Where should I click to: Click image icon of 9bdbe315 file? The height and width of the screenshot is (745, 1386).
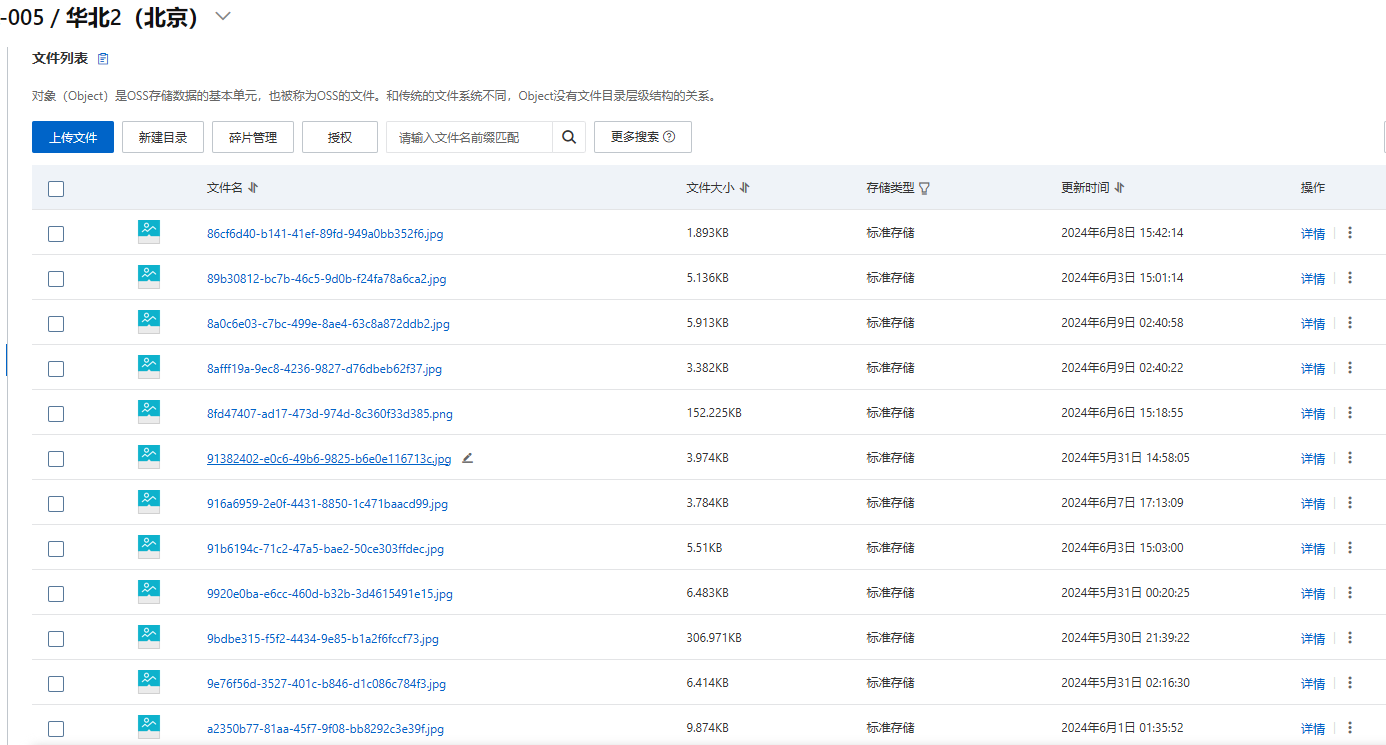point(149,637)
